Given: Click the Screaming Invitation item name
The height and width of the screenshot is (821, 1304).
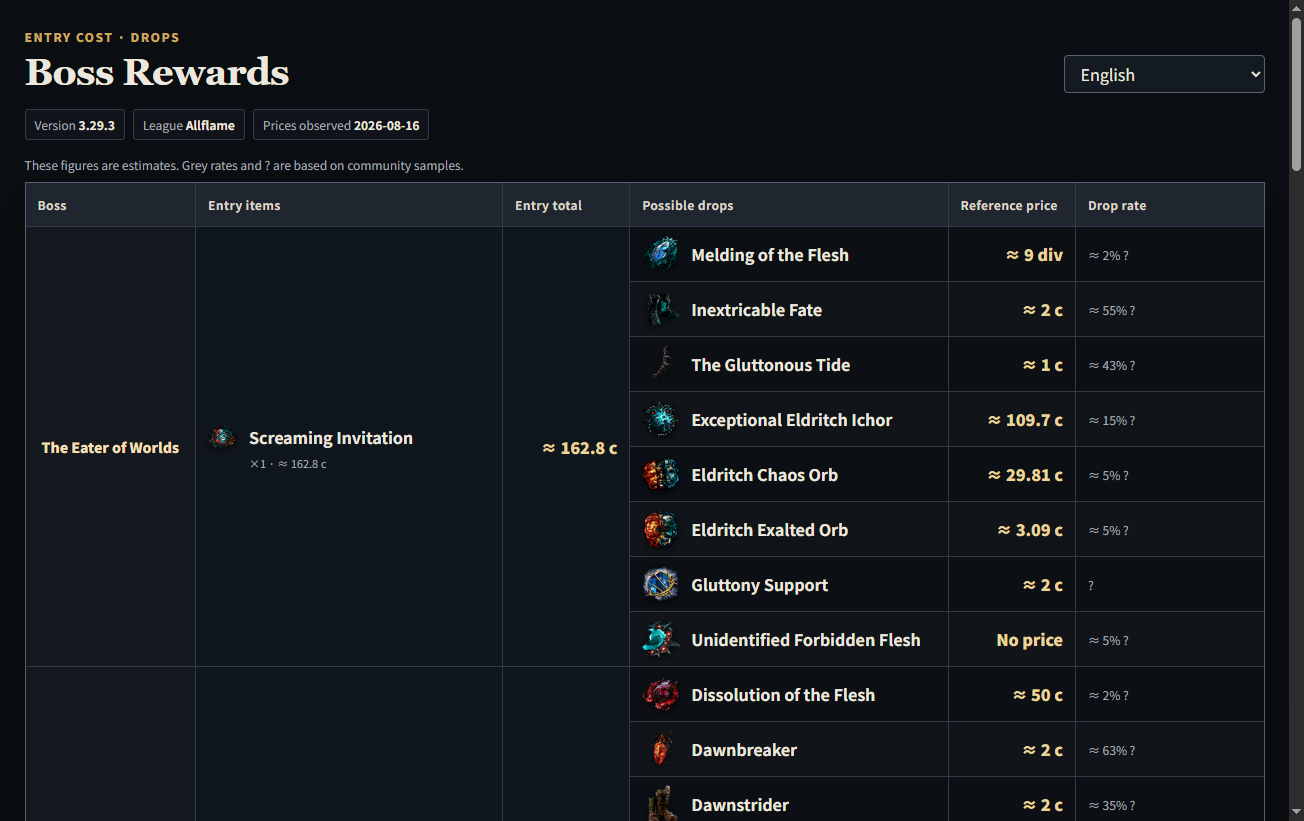Looking at the screenshot, I should [x=331, y=438].
